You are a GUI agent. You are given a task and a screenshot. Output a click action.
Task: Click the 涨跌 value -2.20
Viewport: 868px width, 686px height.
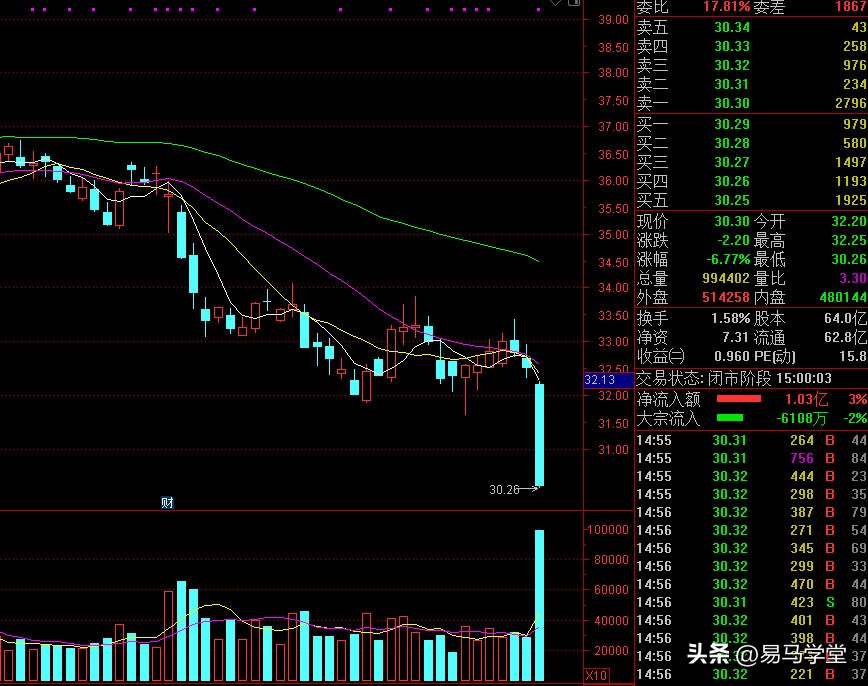[x=733, y=240]
